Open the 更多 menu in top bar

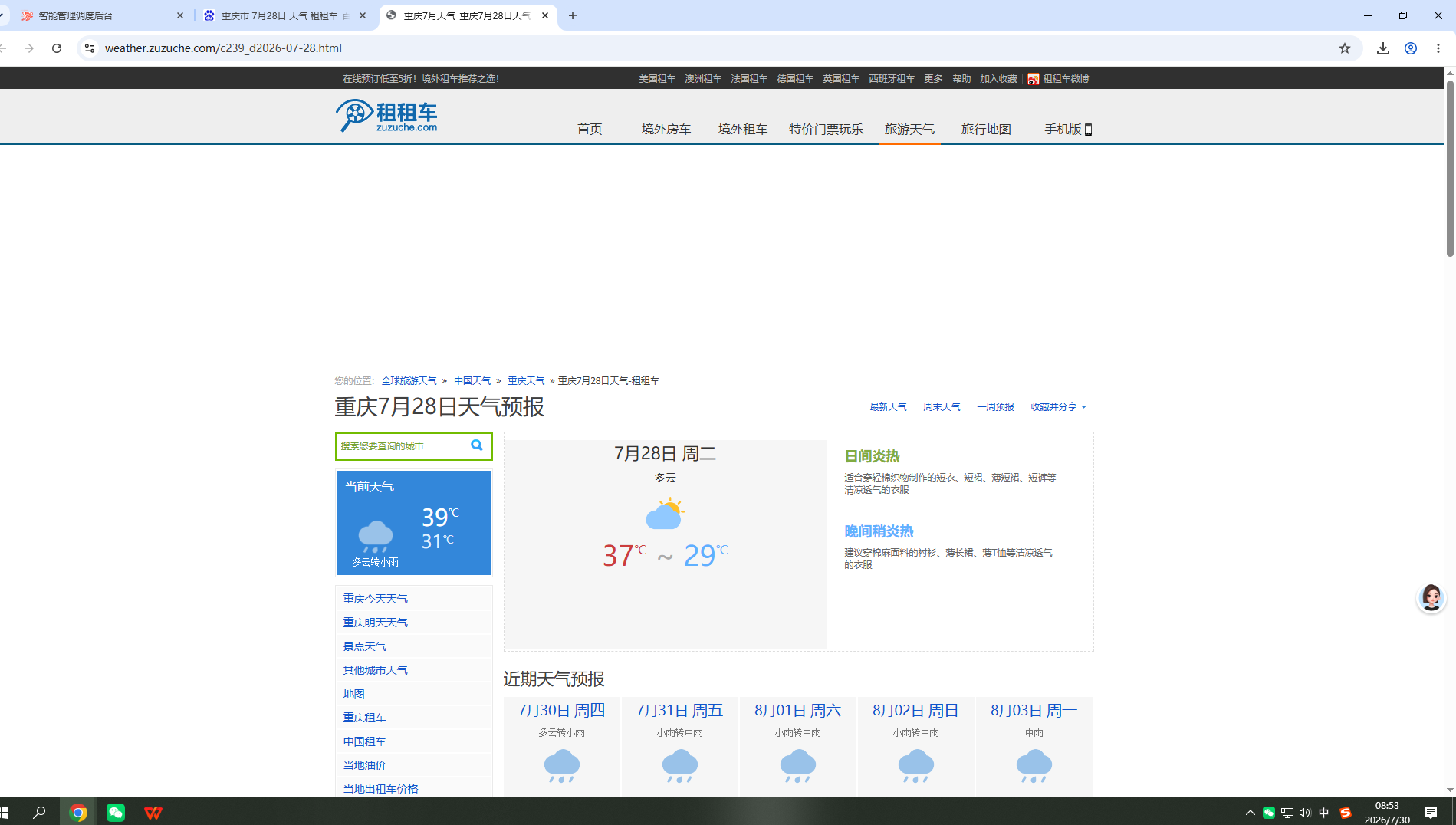point(933,79)
